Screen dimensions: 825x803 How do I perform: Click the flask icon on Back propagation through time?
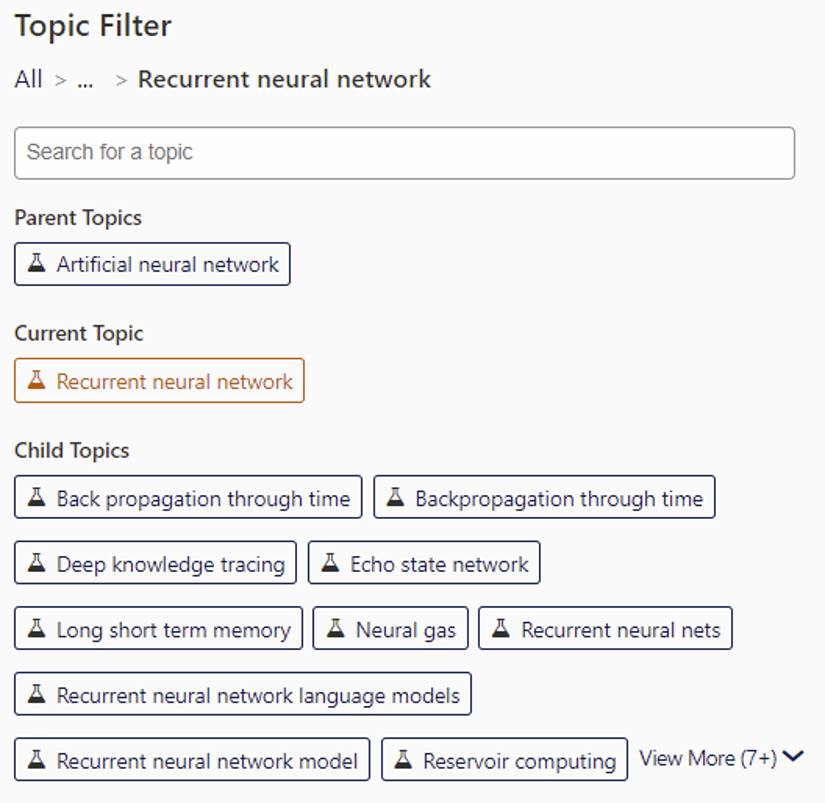point(37,497)
